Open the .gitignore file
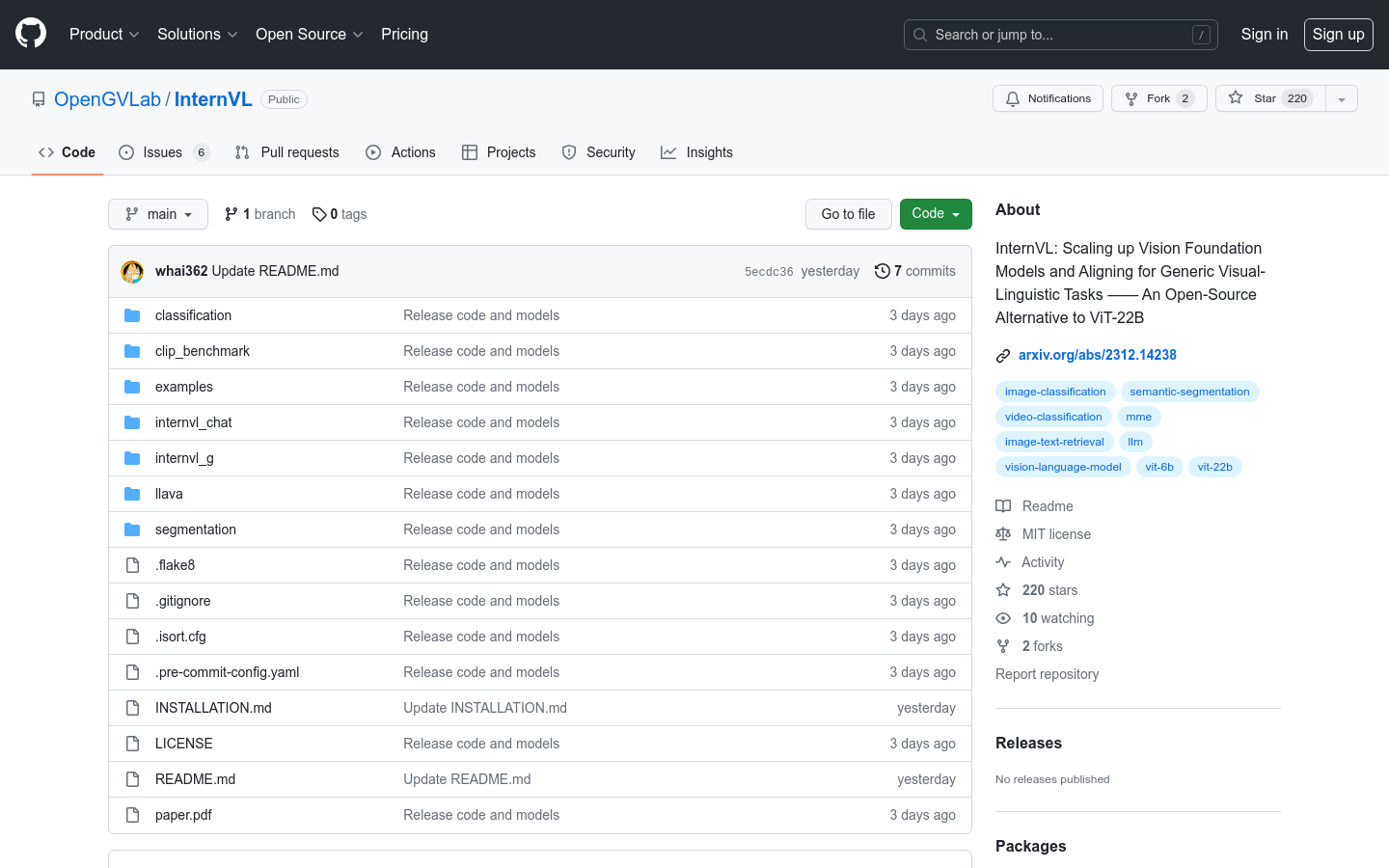The image size is (1389, 868). pyautogui.click(x=182, y=601)
